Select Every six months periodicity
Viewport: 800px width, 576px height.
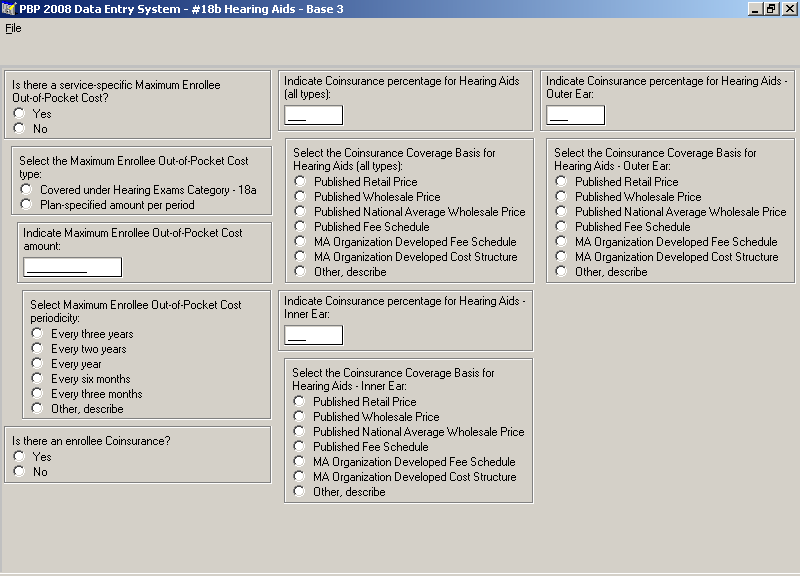(x=37, y=378)
